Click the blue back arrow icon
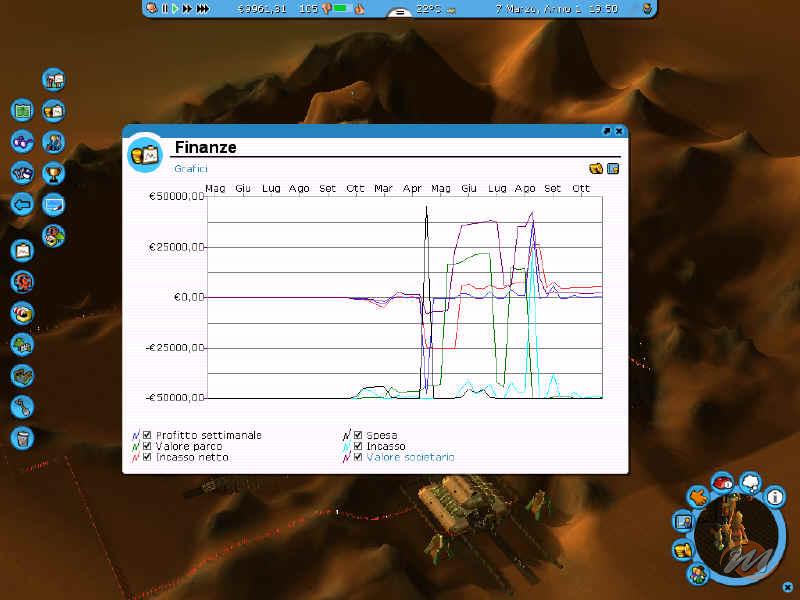 [22, 204]
